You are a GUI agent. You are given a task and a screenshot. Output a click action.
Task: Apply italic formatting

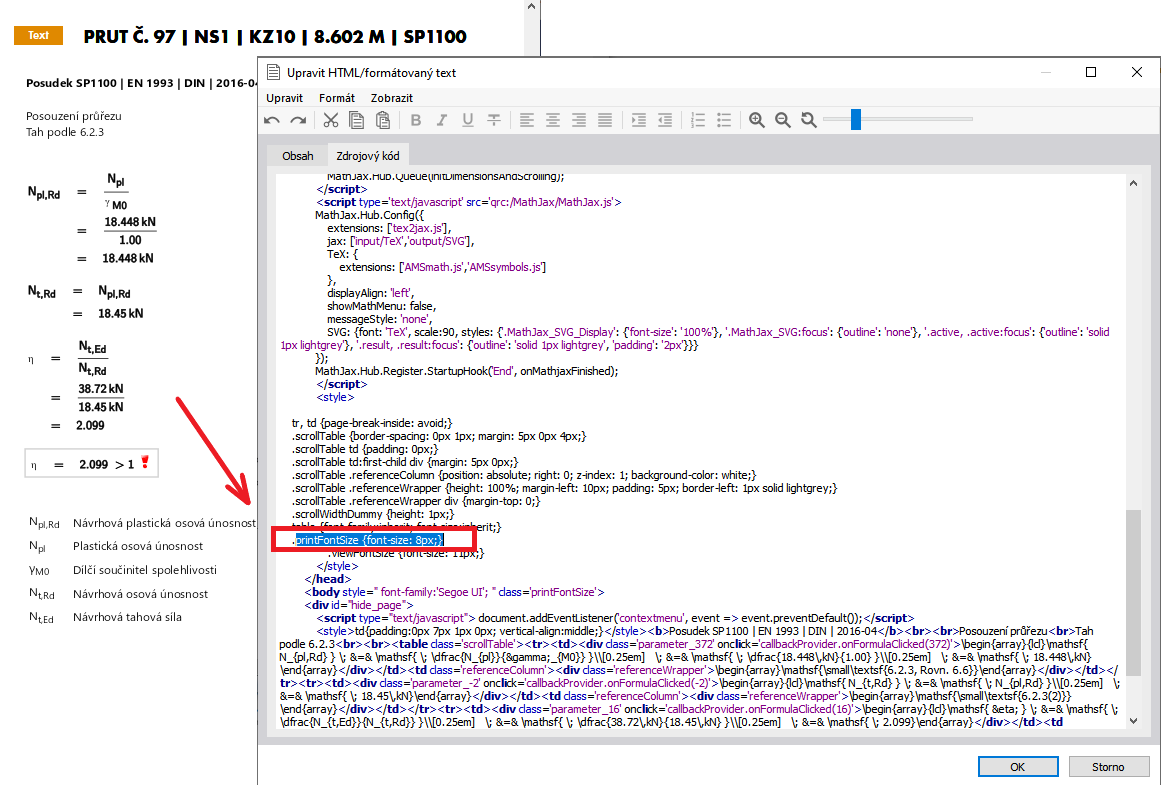(442, 120)
